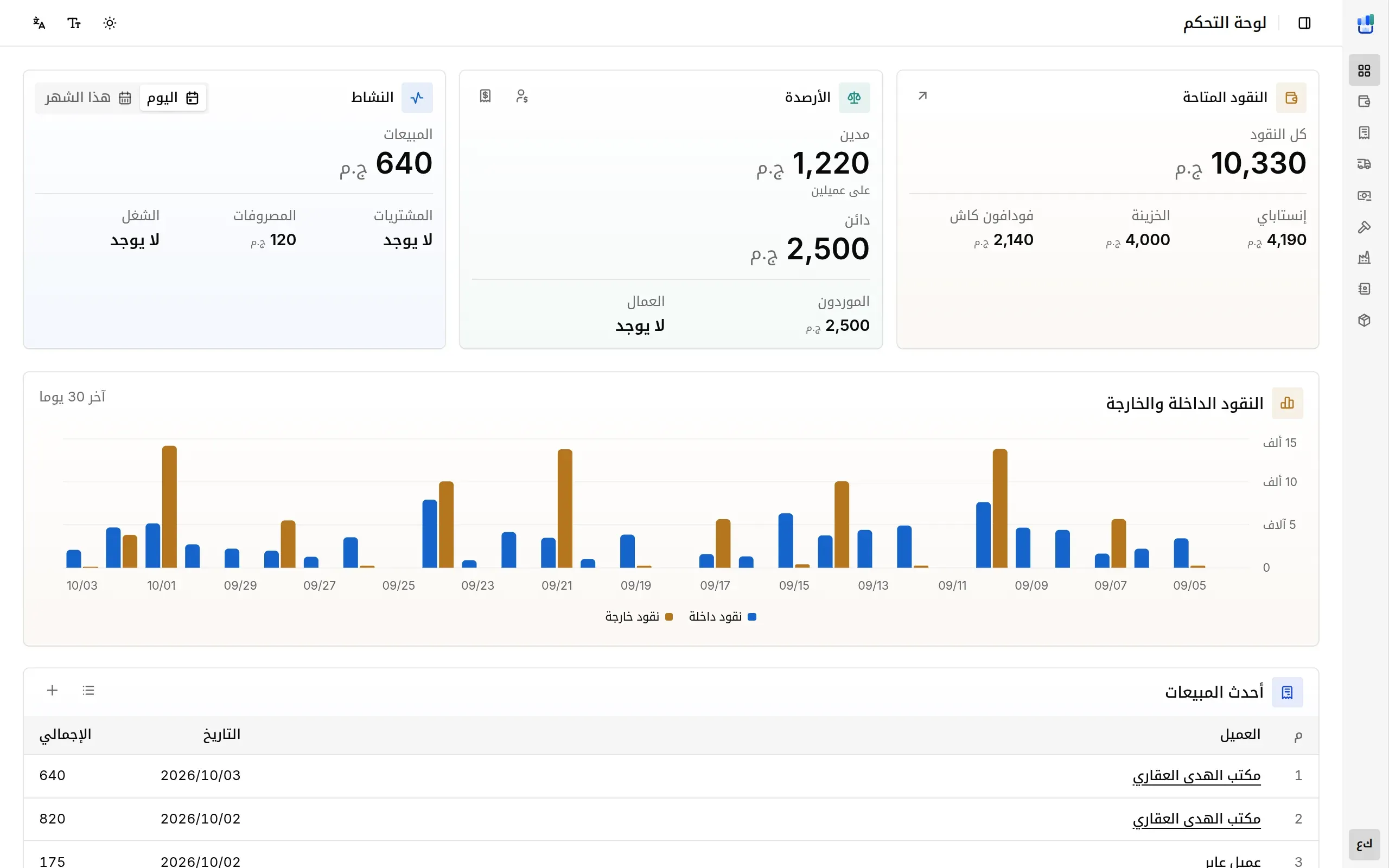Toggle light/dark theme sun icon
Viewport: 1389px width, 868px height.
[110, 23]
